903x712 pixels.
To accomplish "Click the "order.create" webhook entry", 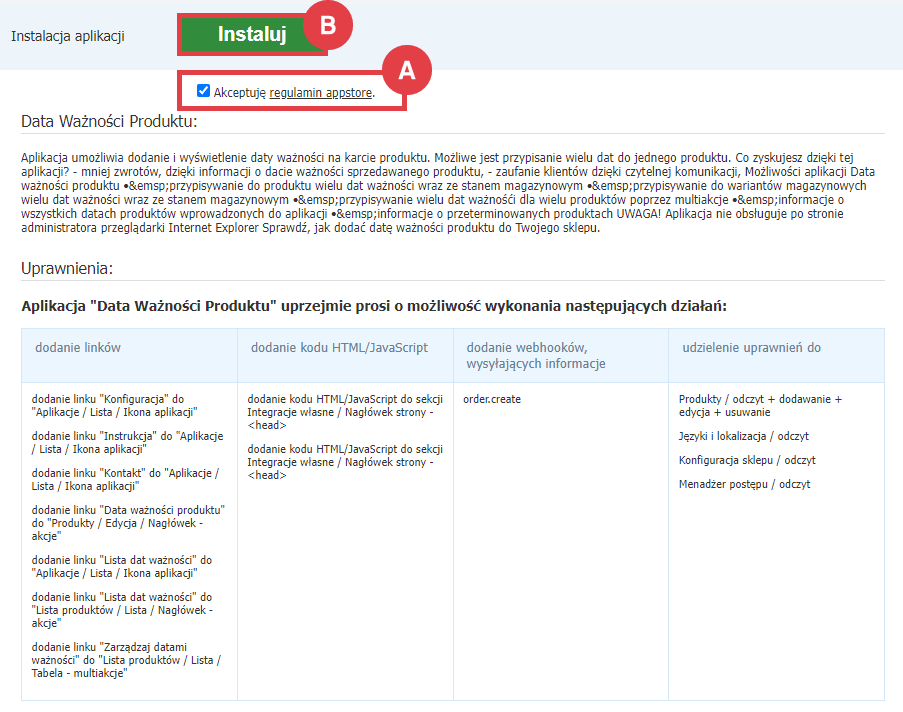I will pos(494,400).
